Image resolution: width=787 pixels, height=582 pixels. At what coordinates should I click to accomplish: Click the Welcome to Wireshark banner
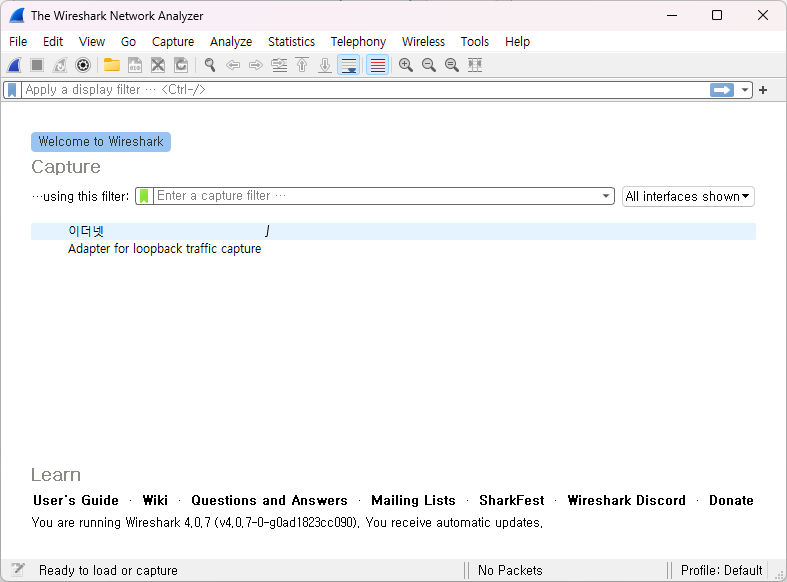pyautogui.click(x=101, y=142)
